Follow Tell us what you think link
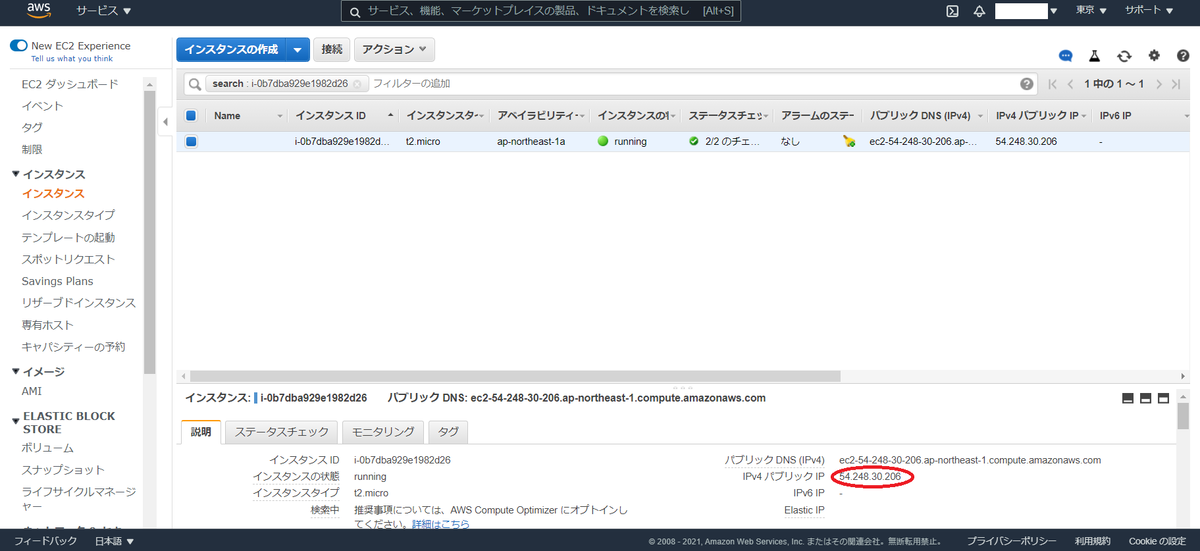Screen dimensions: 1200x551 72,59
